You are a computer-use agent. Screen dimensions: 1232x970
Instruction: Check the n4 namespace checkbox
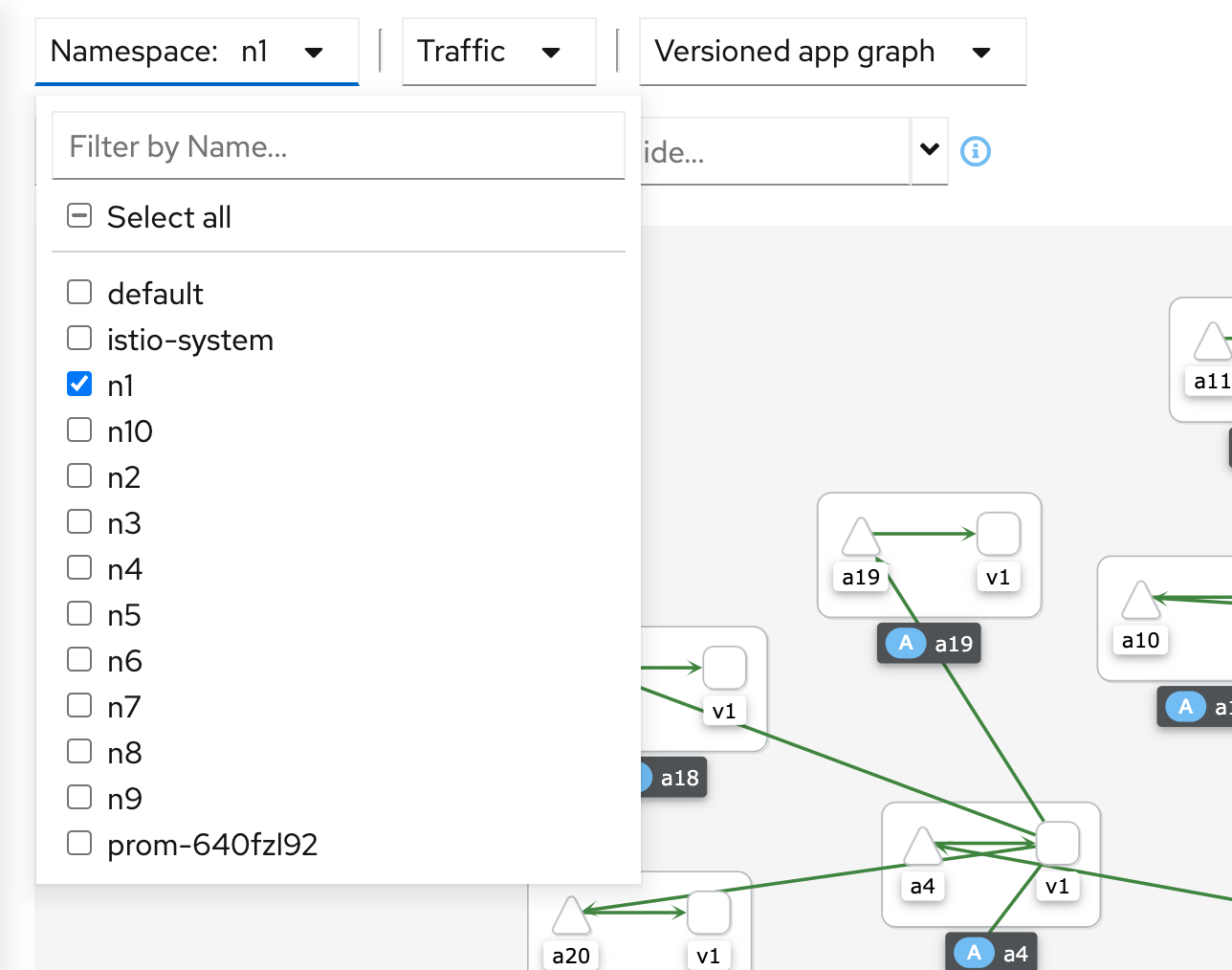tap(79, 567)
